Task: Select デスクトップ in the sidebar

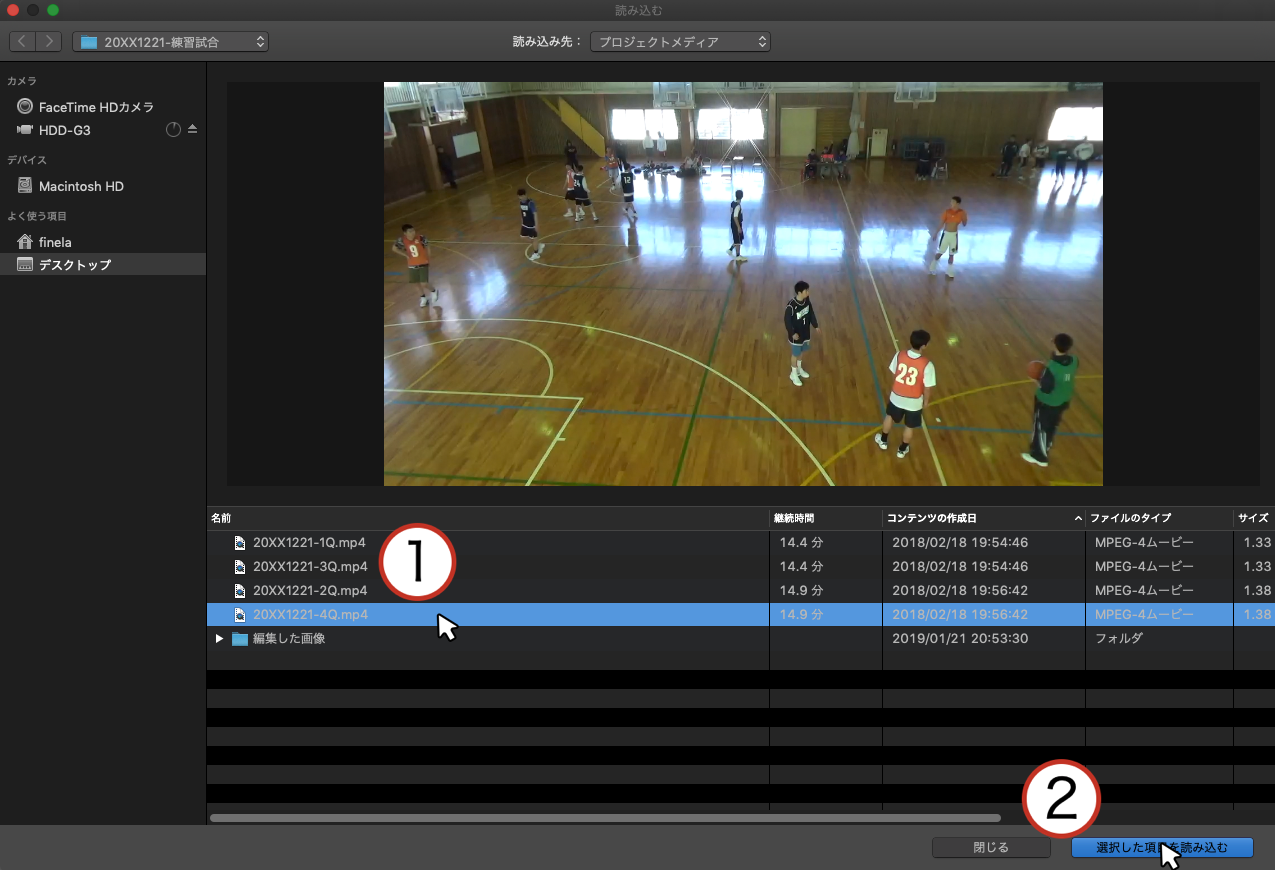Action: (x=74, y=265)
